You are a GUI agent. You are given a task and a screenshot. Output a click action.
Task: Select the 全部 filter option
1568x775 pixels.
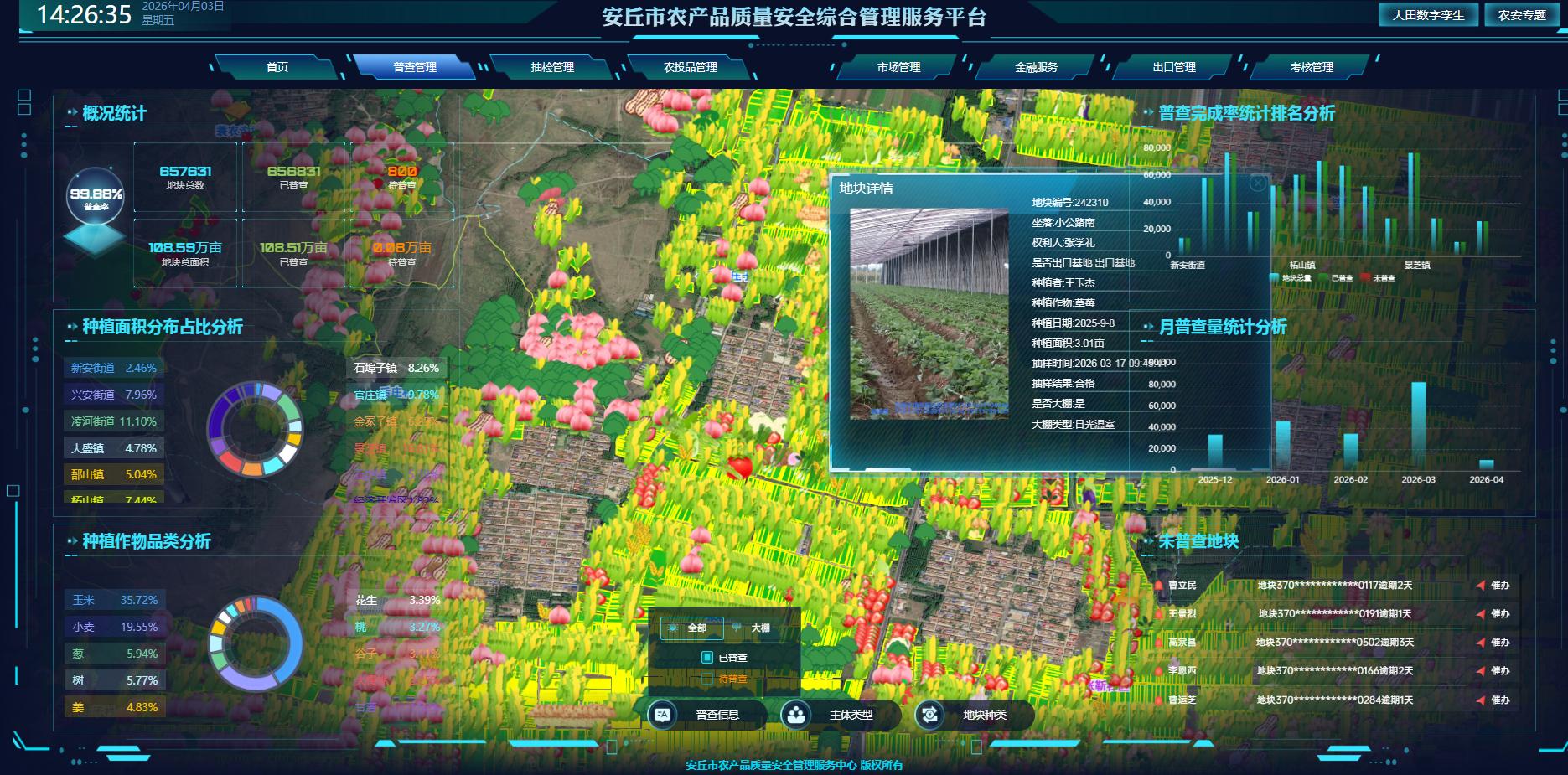[x=691, y=628]
